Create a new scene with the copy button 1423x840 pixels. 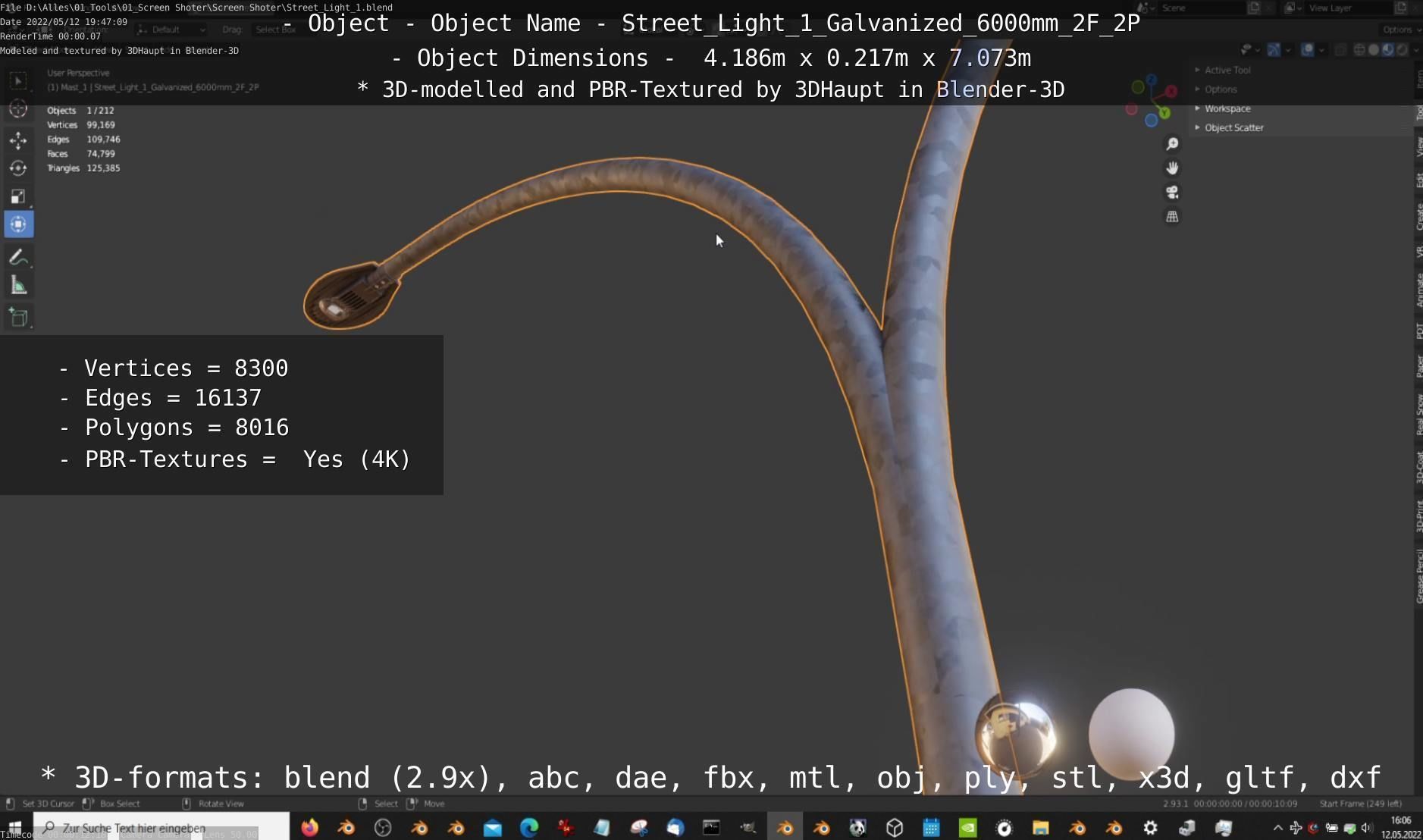pos(1254,8)
